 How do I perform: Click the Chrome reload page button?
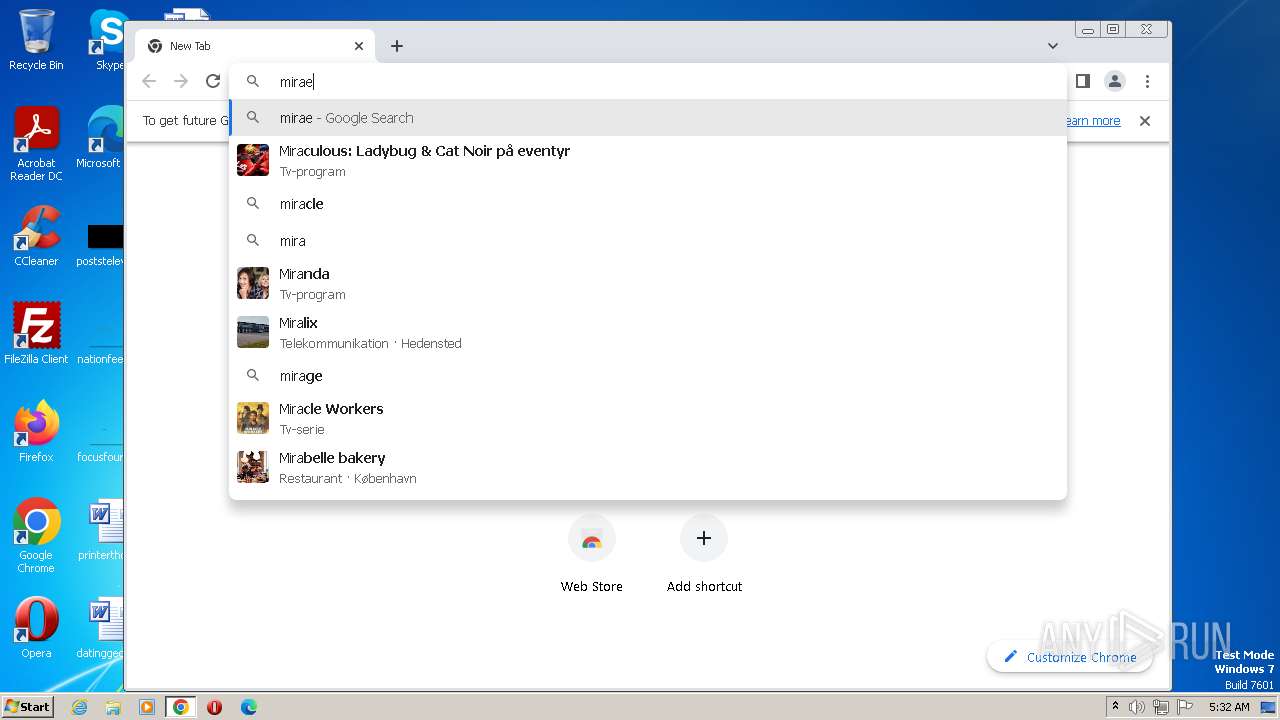point(213,81)
